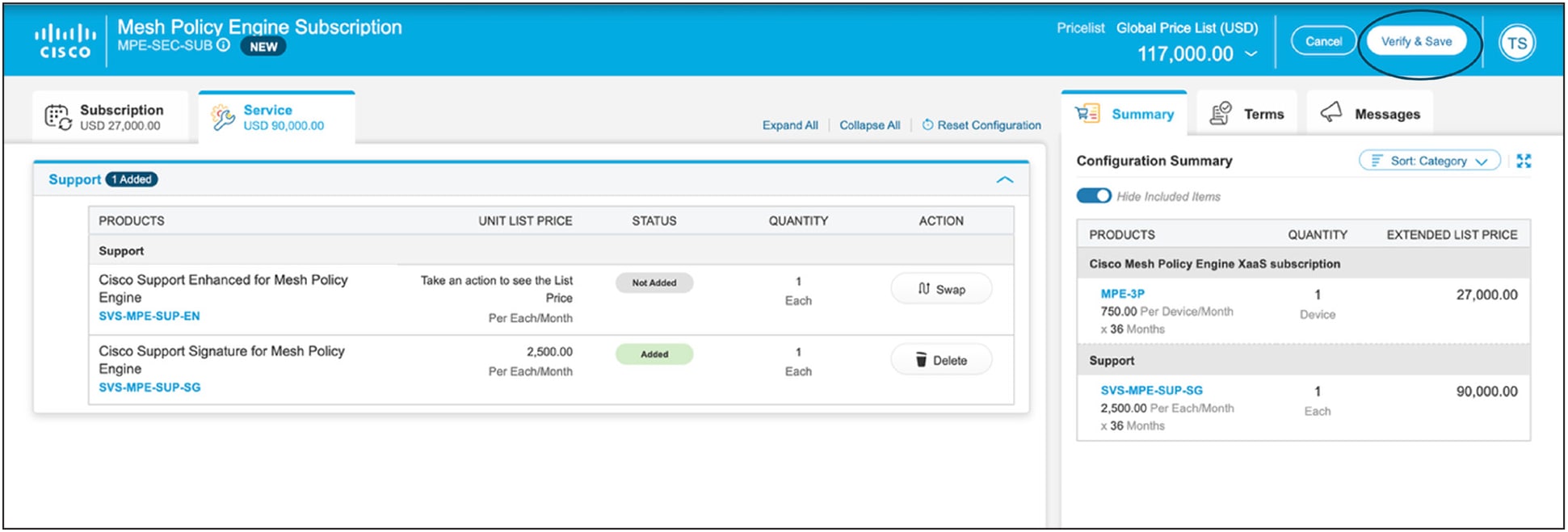The height and width of the screenshot is (532, 1568).
Task: Click the Terms document icon
Action: coord(1221,114)
